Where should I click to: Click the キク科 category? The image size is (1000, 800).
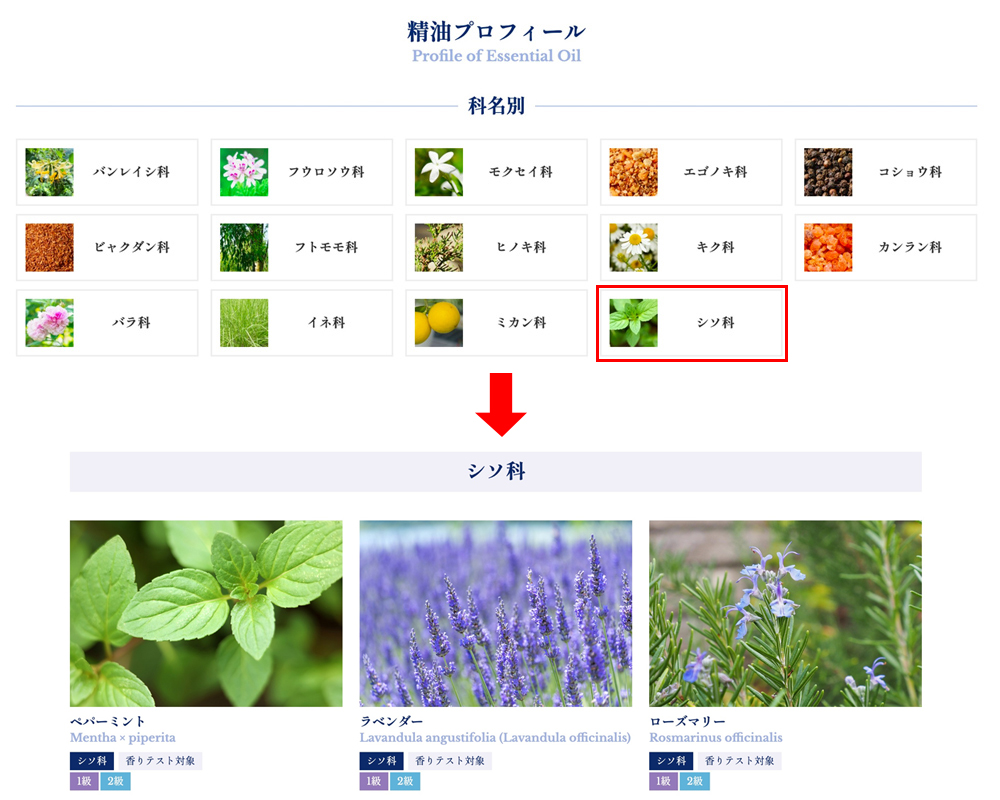click(x=690, y=247)
